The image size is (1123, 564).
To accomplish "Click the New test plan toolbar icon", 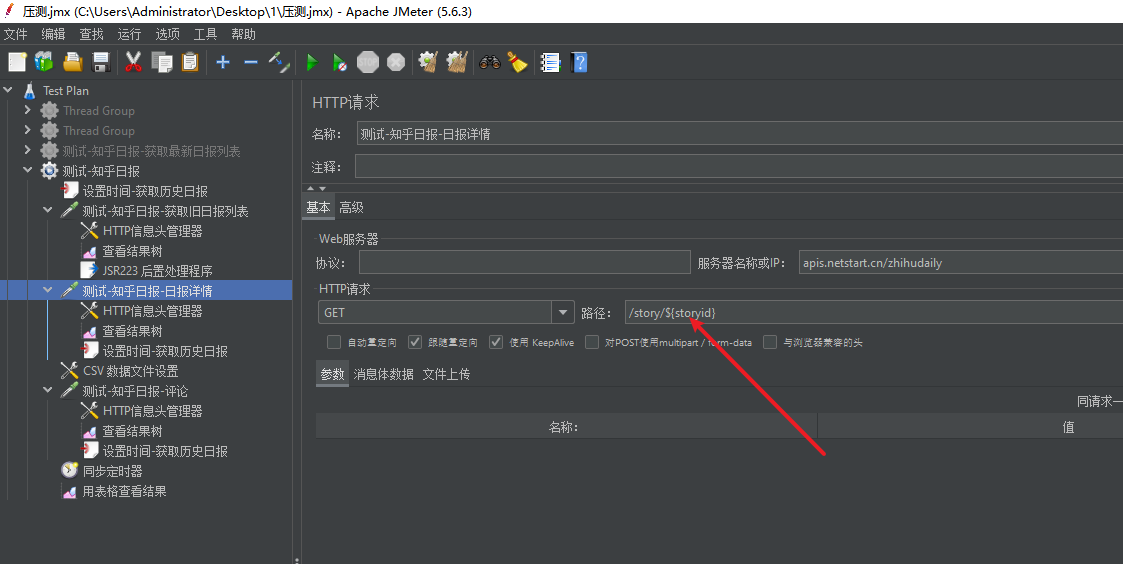I will (x=17, y=62).
